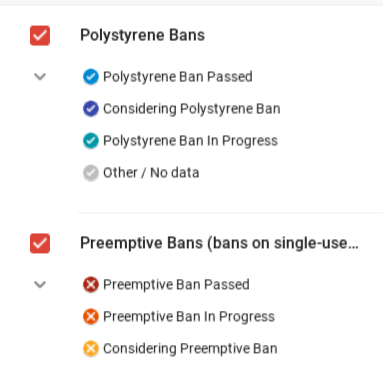This screenshot has height=386, width=383.
Task: Select the Considering Preemptive Ban label
Action: 190,349
